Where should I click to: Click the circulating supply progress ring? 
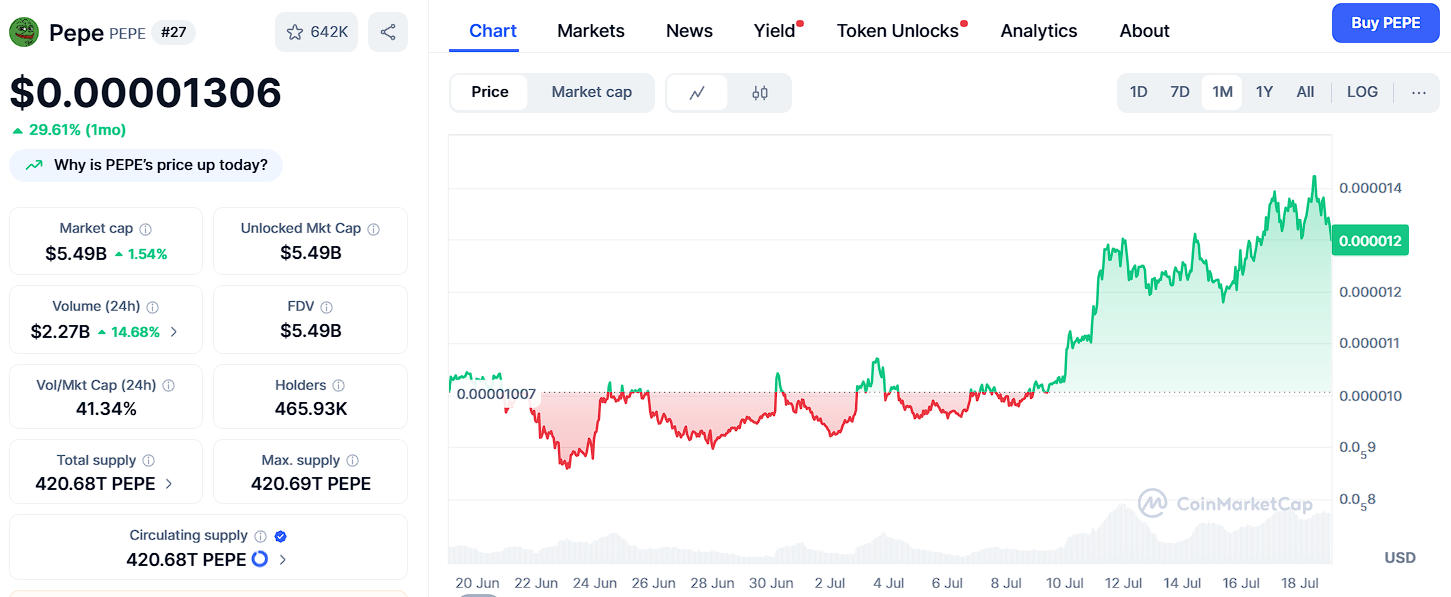(260, 559)
